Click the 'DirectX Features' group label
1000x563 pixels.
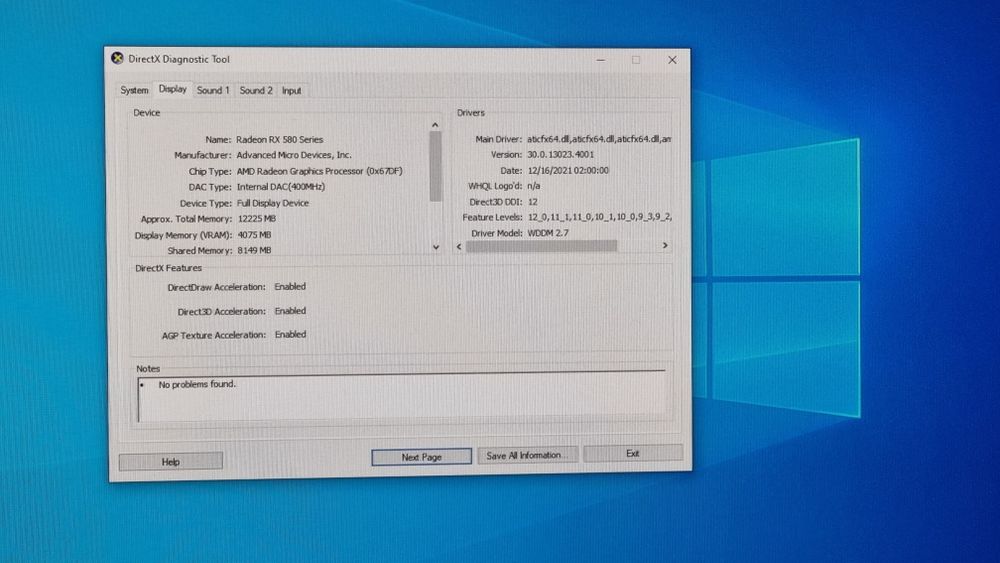pyautogui.click(x=168, y=268)
